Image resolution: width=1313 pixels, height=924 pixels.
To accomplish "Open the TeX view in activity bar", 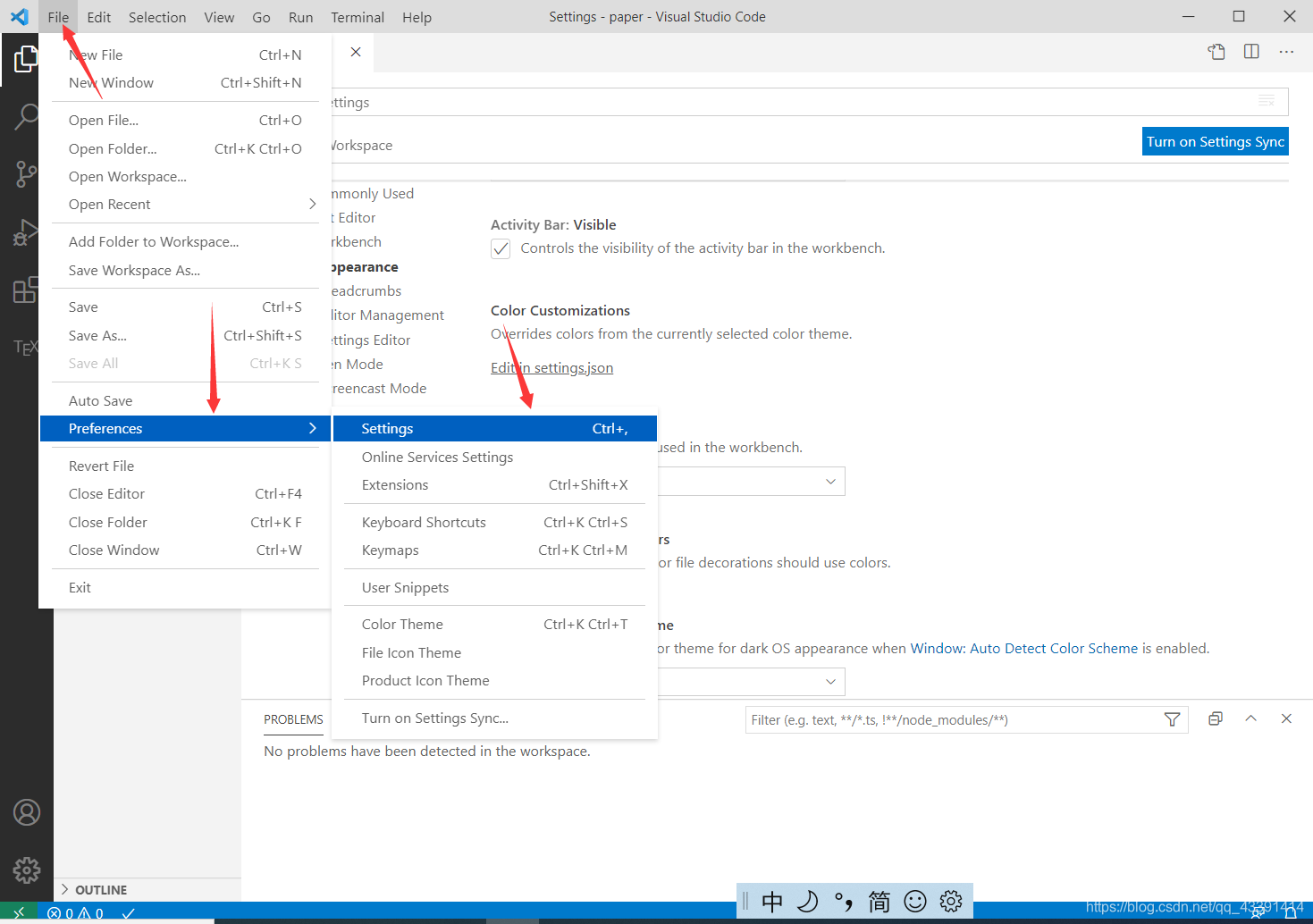I will (x=27, y=347).
